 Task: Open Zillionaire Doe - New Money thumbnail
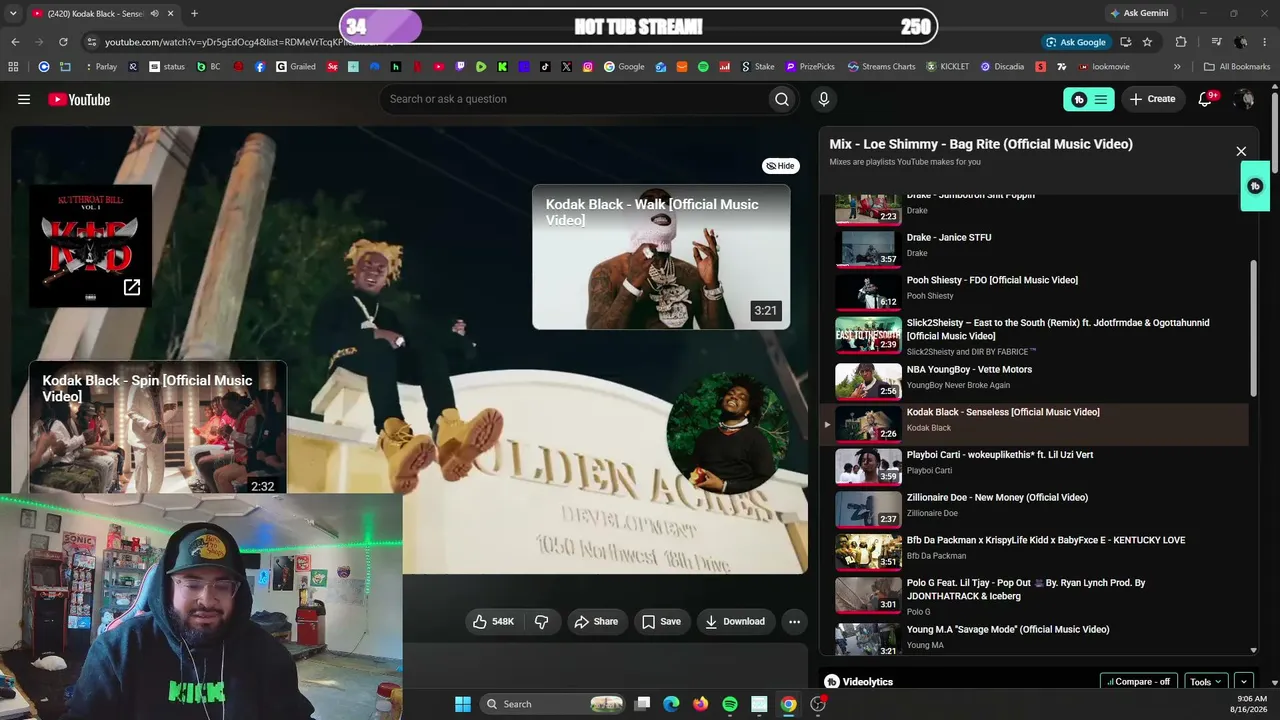(868, 509)
